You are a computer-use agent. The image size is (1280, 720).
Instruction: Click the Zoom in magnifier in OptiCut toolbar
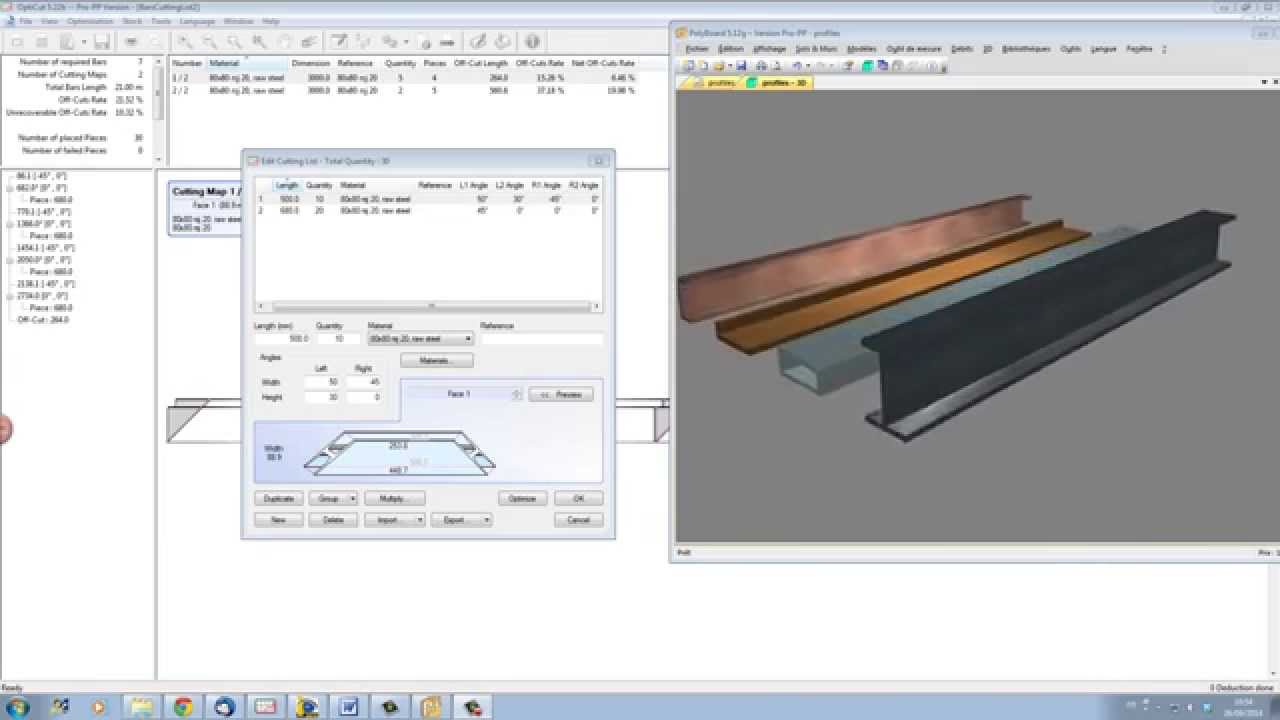pyautogui.click(x=186, y=42)
